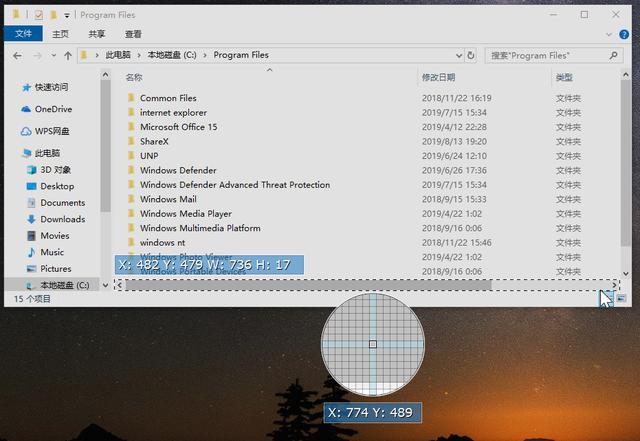Click the ShareX folder icon
640x441 pixels.
[x=131, y=141]
